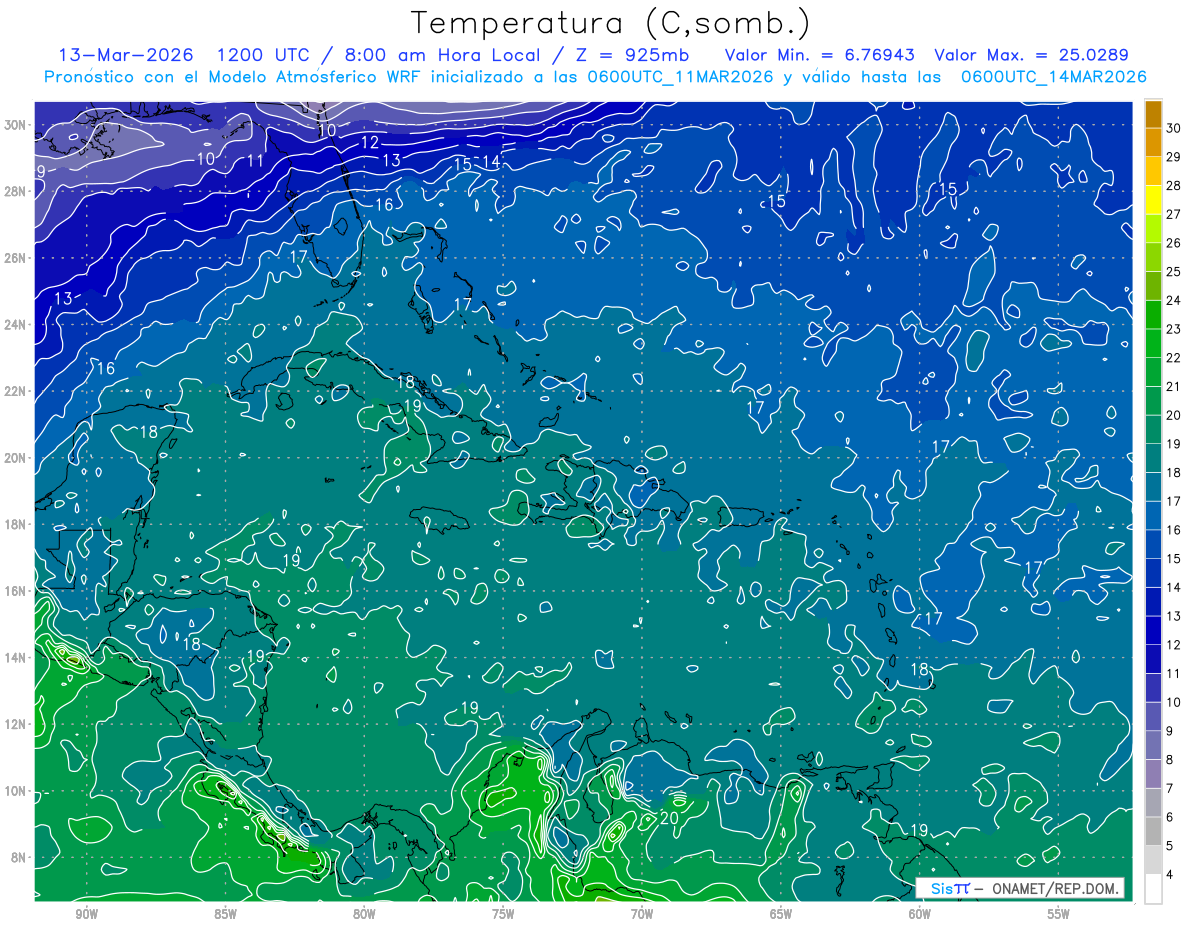Select "Valor Max. = 25.0289" text
The width and height of the screenshot is (1200, 927).
[x=1031, y=55]
